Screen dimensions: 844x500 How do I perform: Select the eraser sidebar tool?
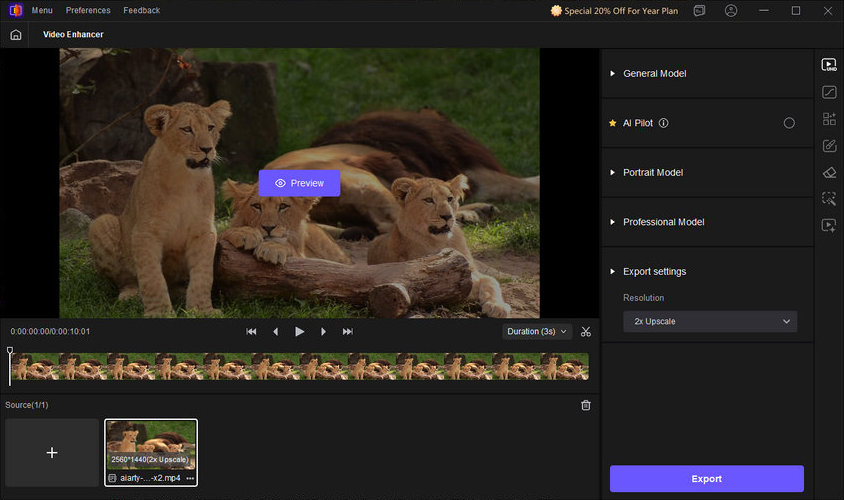(x=829, y=172)
